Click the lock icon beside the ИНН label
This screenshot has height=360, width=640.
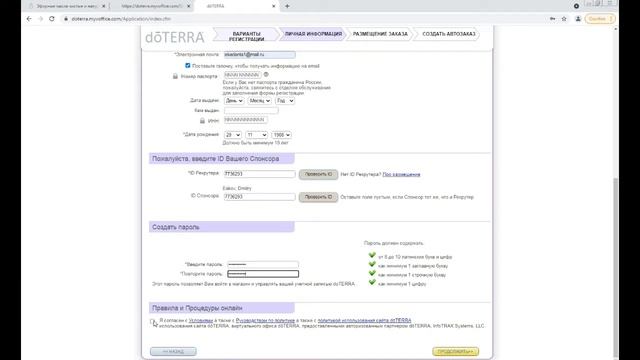[x=202, y=120]
